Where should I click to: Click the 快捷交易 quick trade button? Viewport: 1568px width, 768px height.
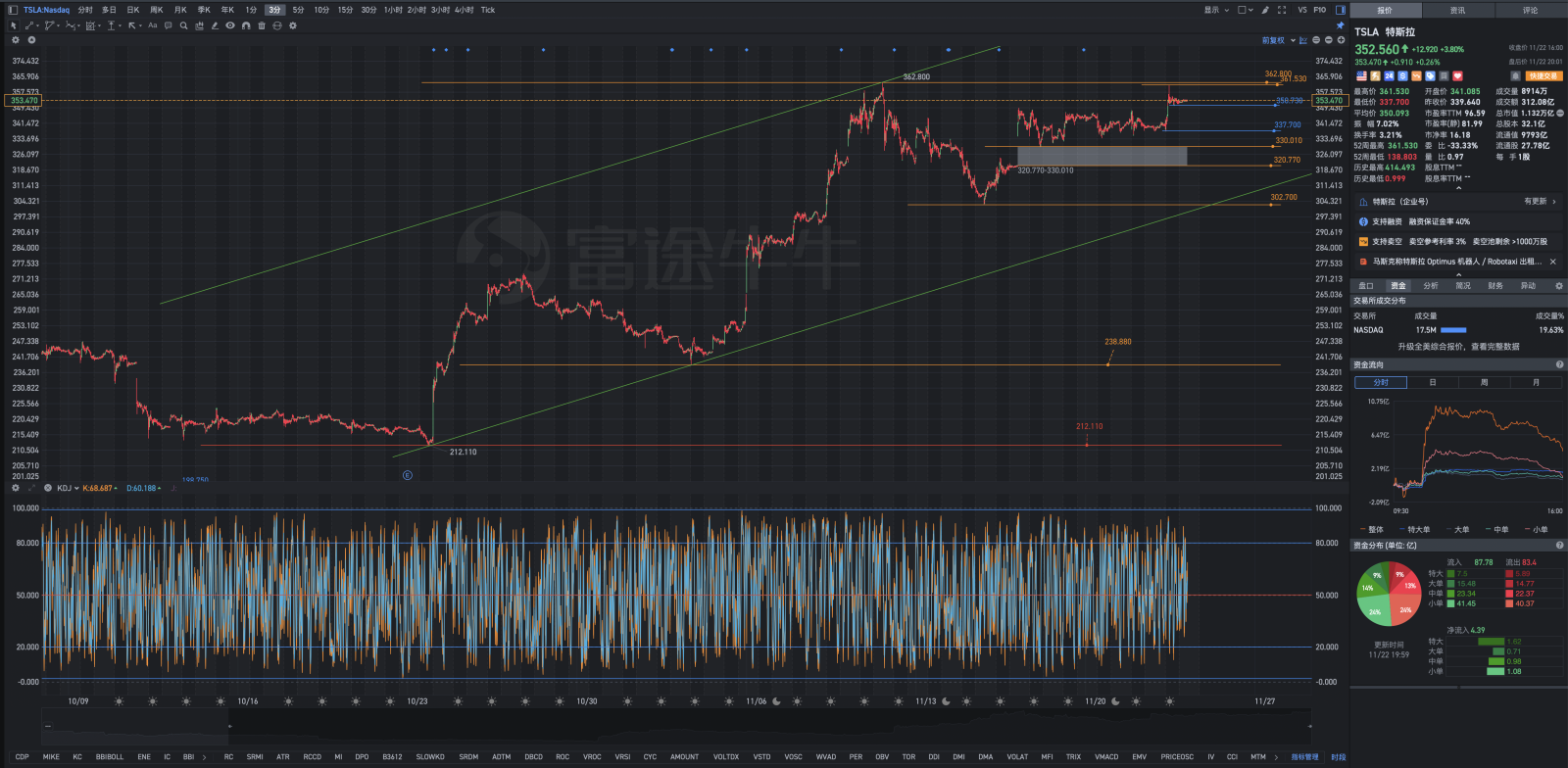[1543, 76]
